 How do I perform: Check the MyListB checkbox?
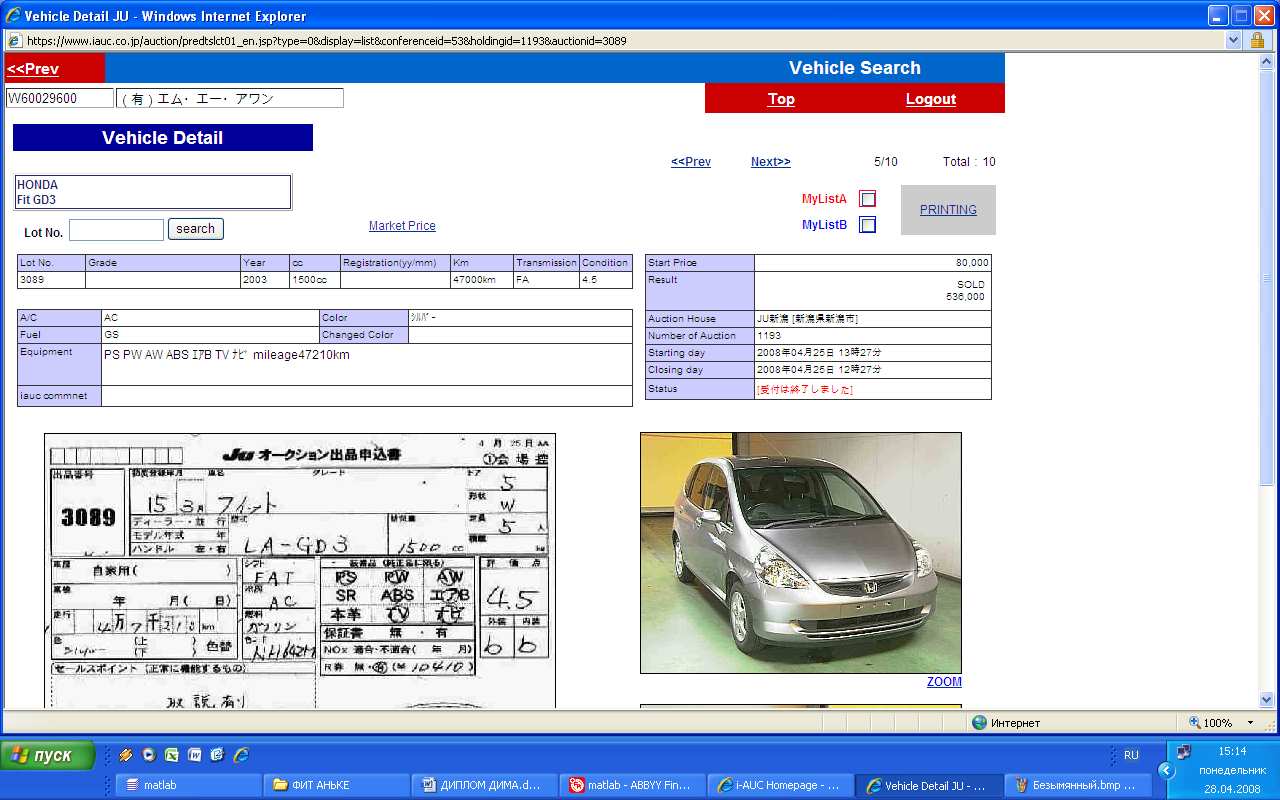tap(868, 225)
